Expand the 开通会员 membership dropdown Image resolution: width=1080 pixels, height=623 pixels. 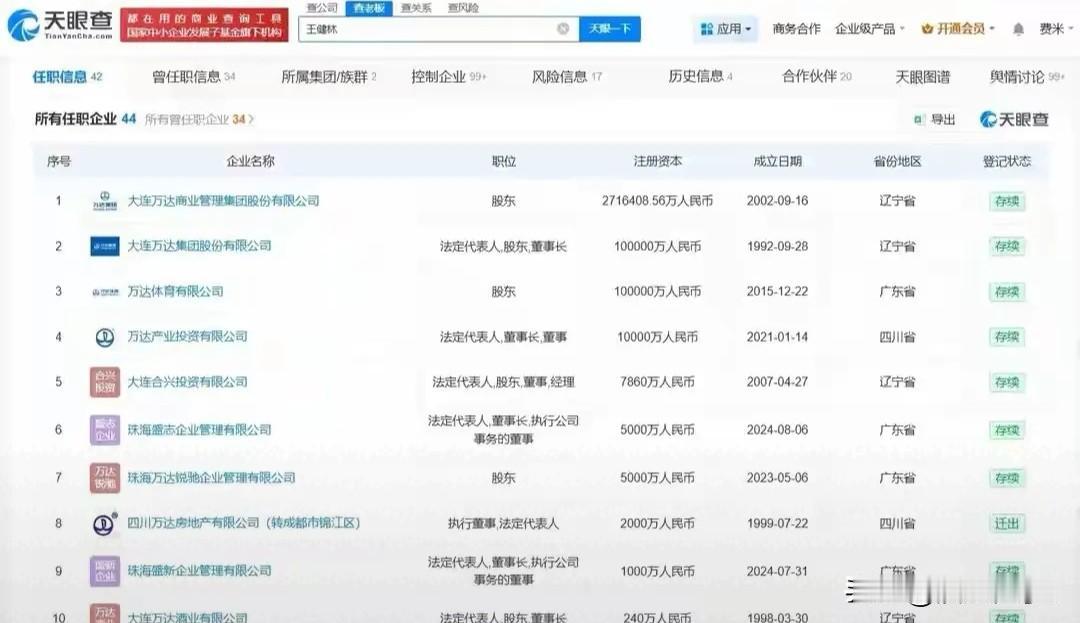pyautogui.click(x=958, y=29)
